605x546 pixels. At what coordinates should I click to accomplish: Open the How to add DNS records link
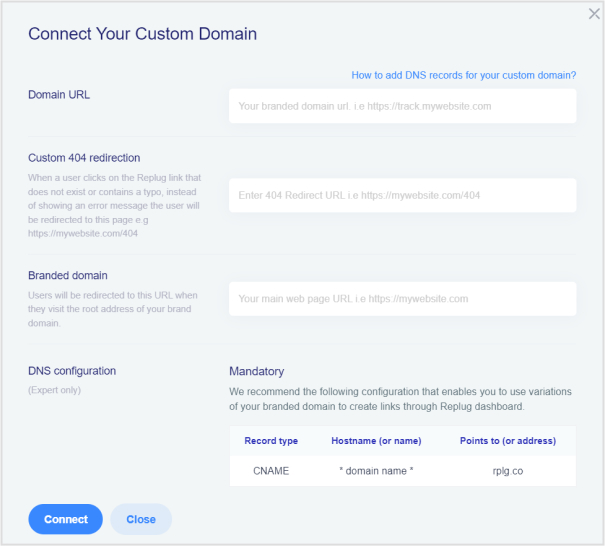(463, 75)
